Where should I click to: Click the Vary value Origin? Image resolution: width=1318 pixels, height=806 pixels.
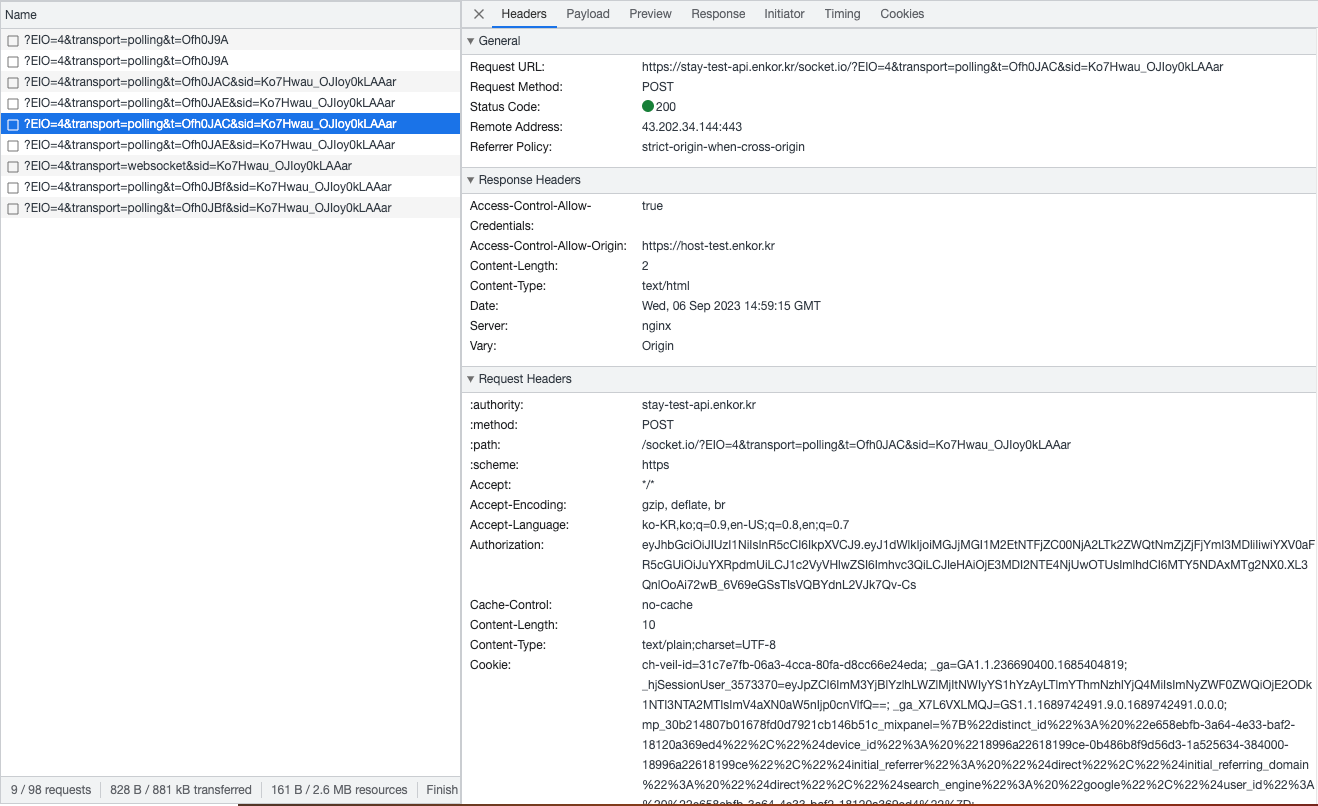pos(658,346)
